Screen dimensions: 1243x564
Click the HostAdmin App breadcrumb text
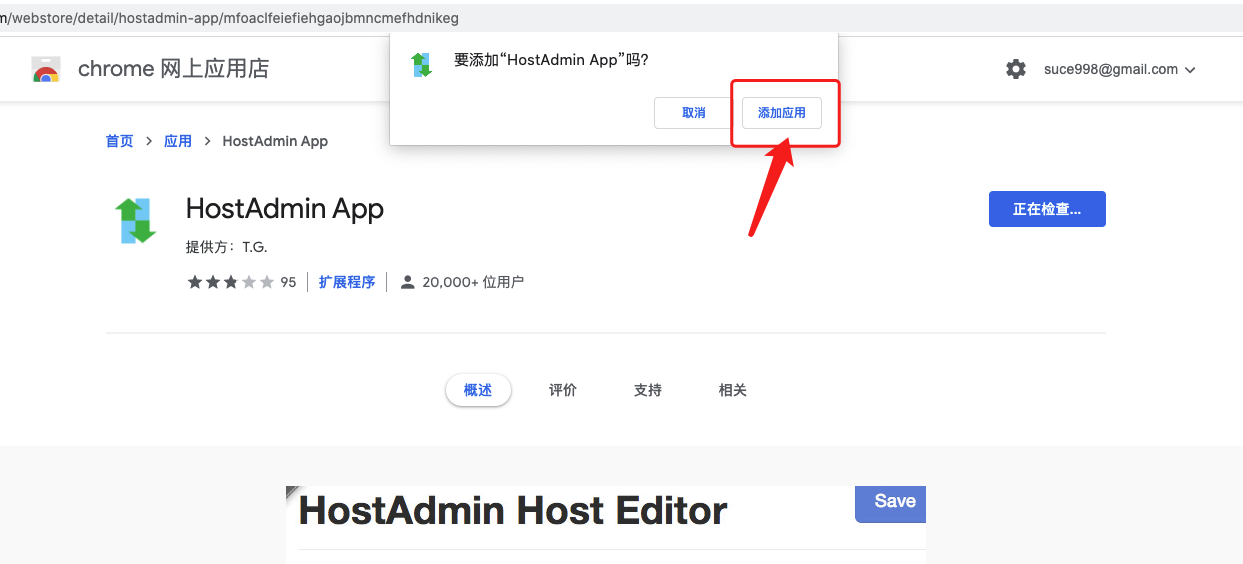[x=275, y=141]
